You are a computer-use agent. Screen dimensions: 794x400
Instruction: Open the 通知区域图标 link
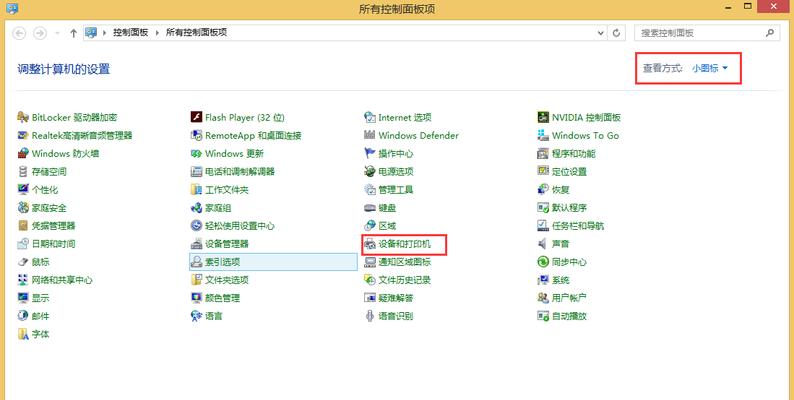pos(405,262)
